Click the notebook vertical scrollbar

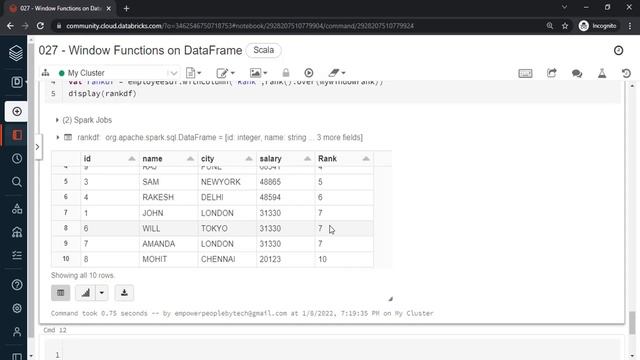pos(632,322)
